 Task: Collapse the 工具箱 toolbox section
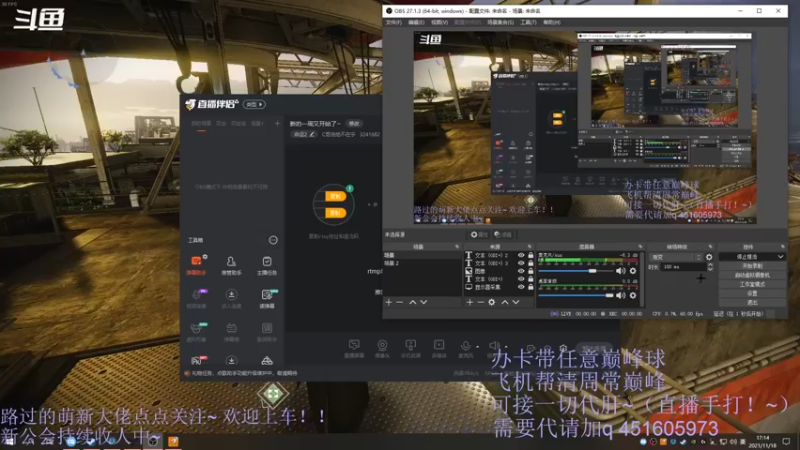pyautogui.click(x=273, y=240)
